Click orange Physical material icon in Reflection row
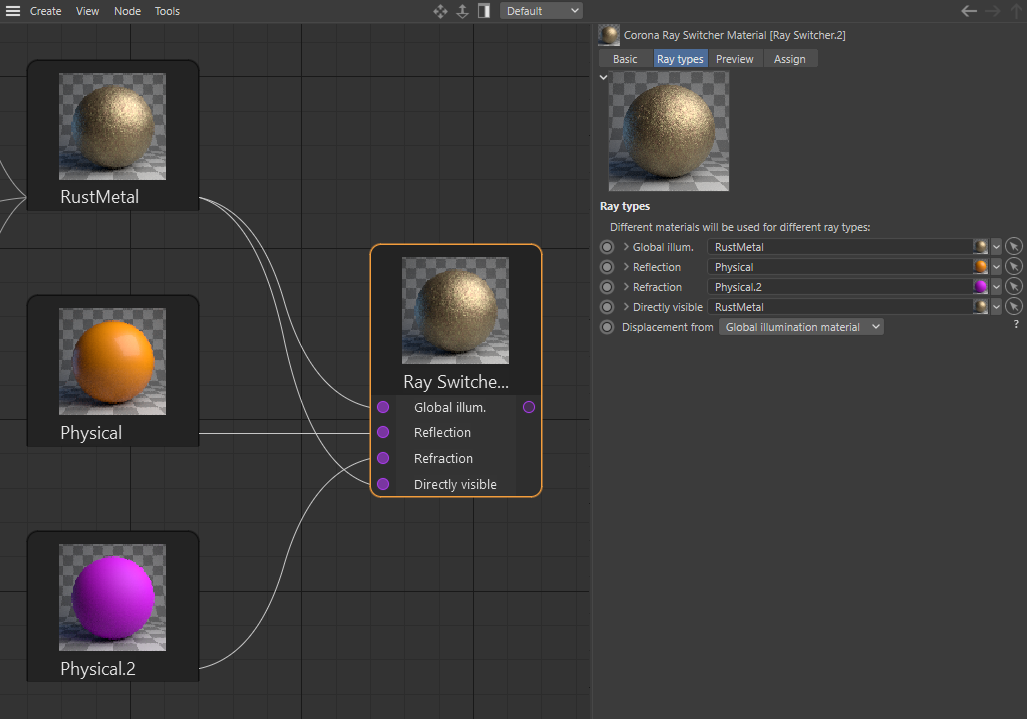The image size is (1027, 719). pyautogui.click(x=980, y=267)
